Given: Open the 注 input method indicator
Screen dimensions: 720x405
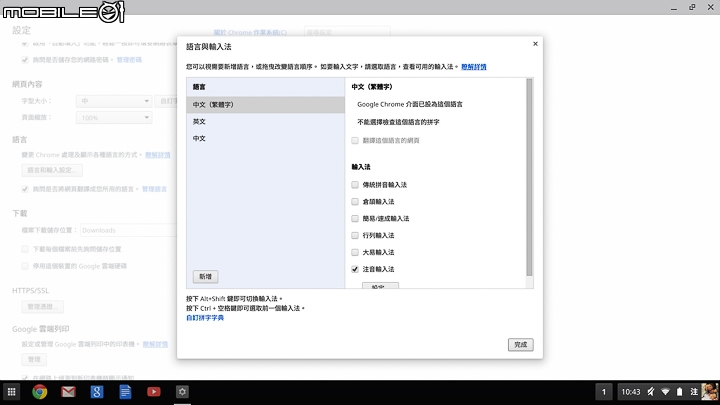Looking at the screenshot, I should pos(694,392).
